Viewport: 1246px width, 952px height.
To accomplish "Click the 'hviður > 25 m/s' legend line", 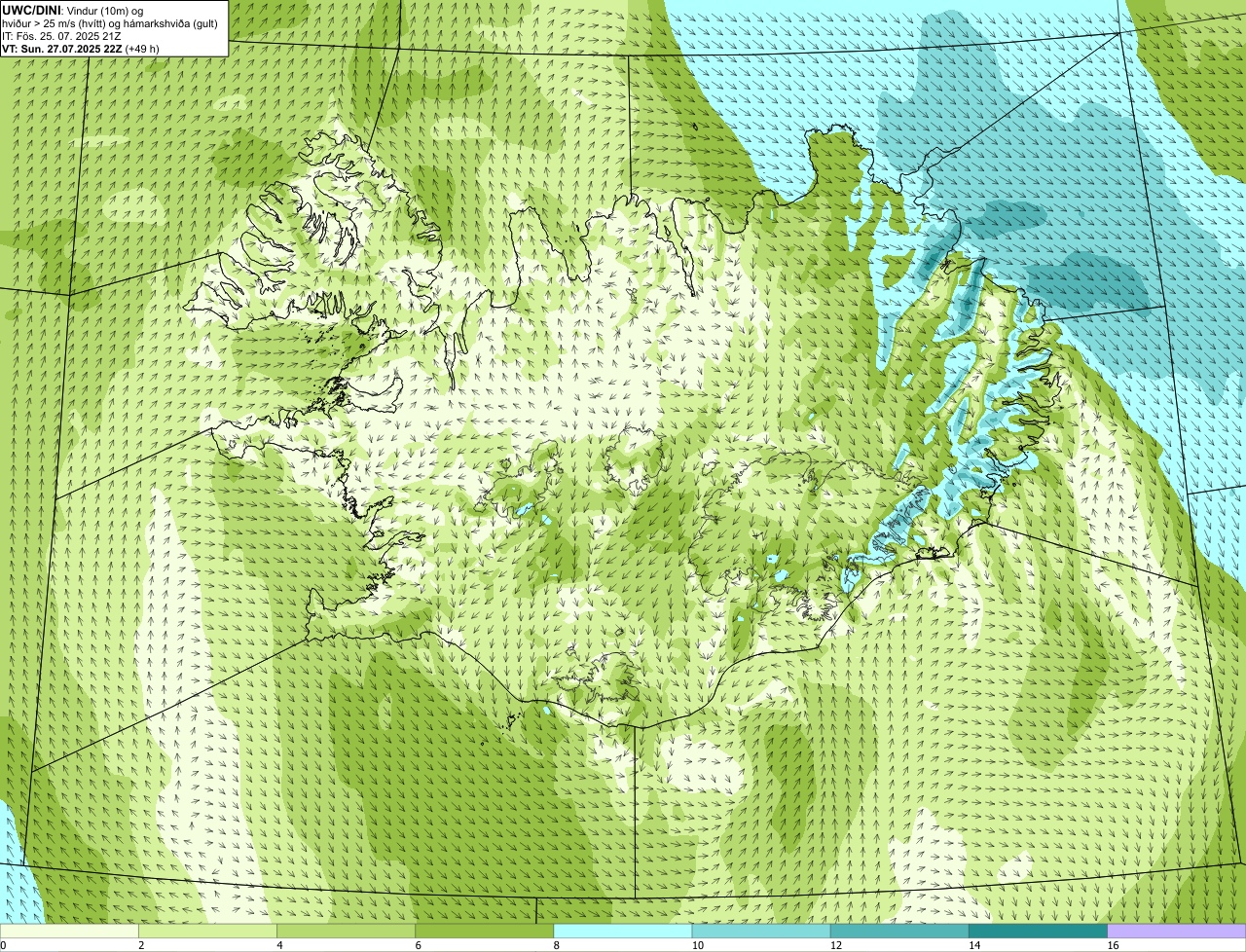I will 110,23.
